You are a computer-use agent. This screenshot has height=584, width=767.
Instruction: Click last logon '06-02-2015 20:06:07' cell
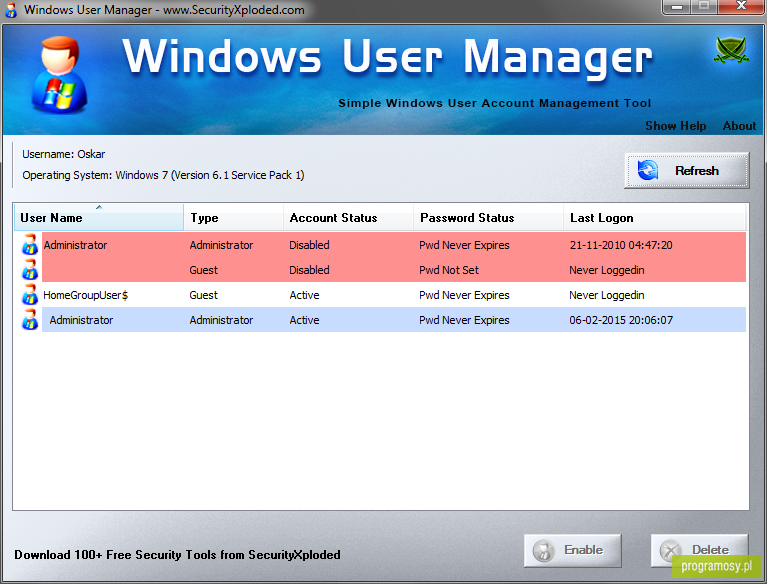pyautogui.click(x=621, y=320)
